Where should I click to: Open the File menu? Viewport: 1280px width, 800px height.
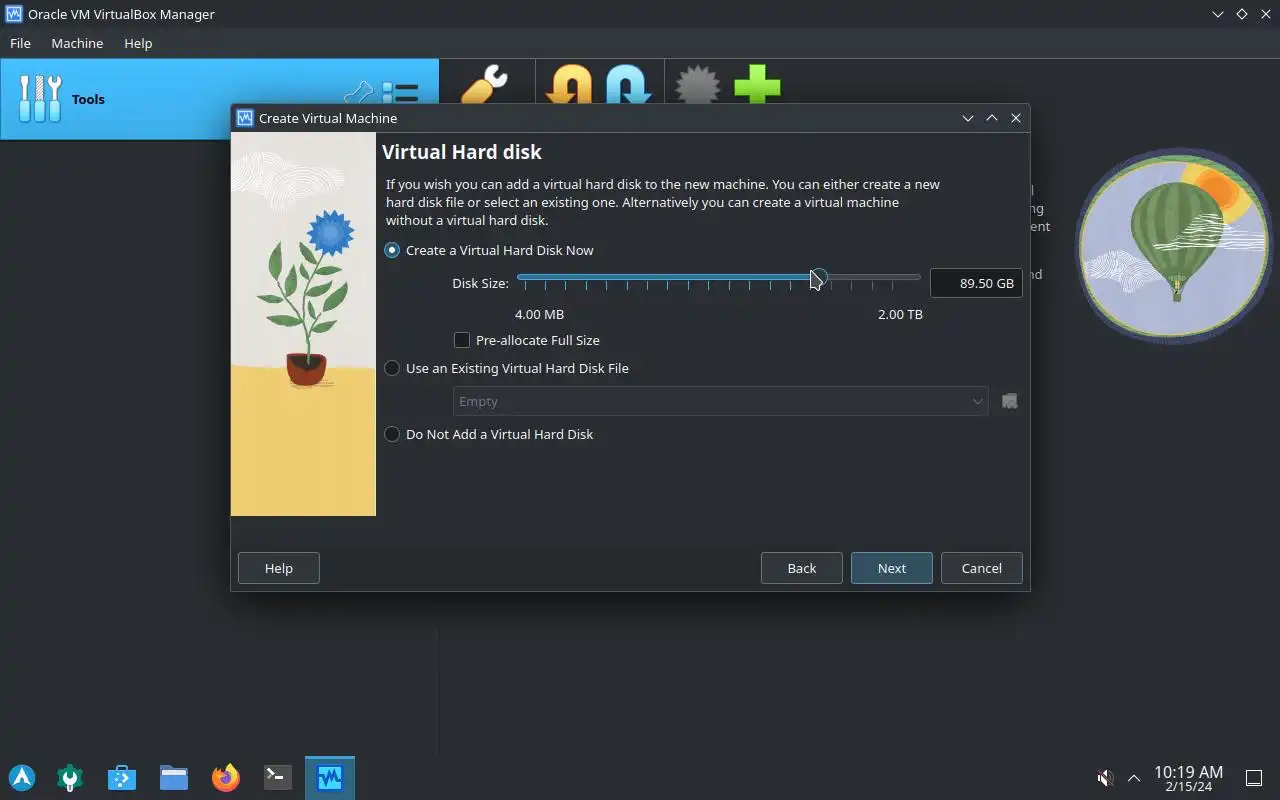(x=20, y=43)
